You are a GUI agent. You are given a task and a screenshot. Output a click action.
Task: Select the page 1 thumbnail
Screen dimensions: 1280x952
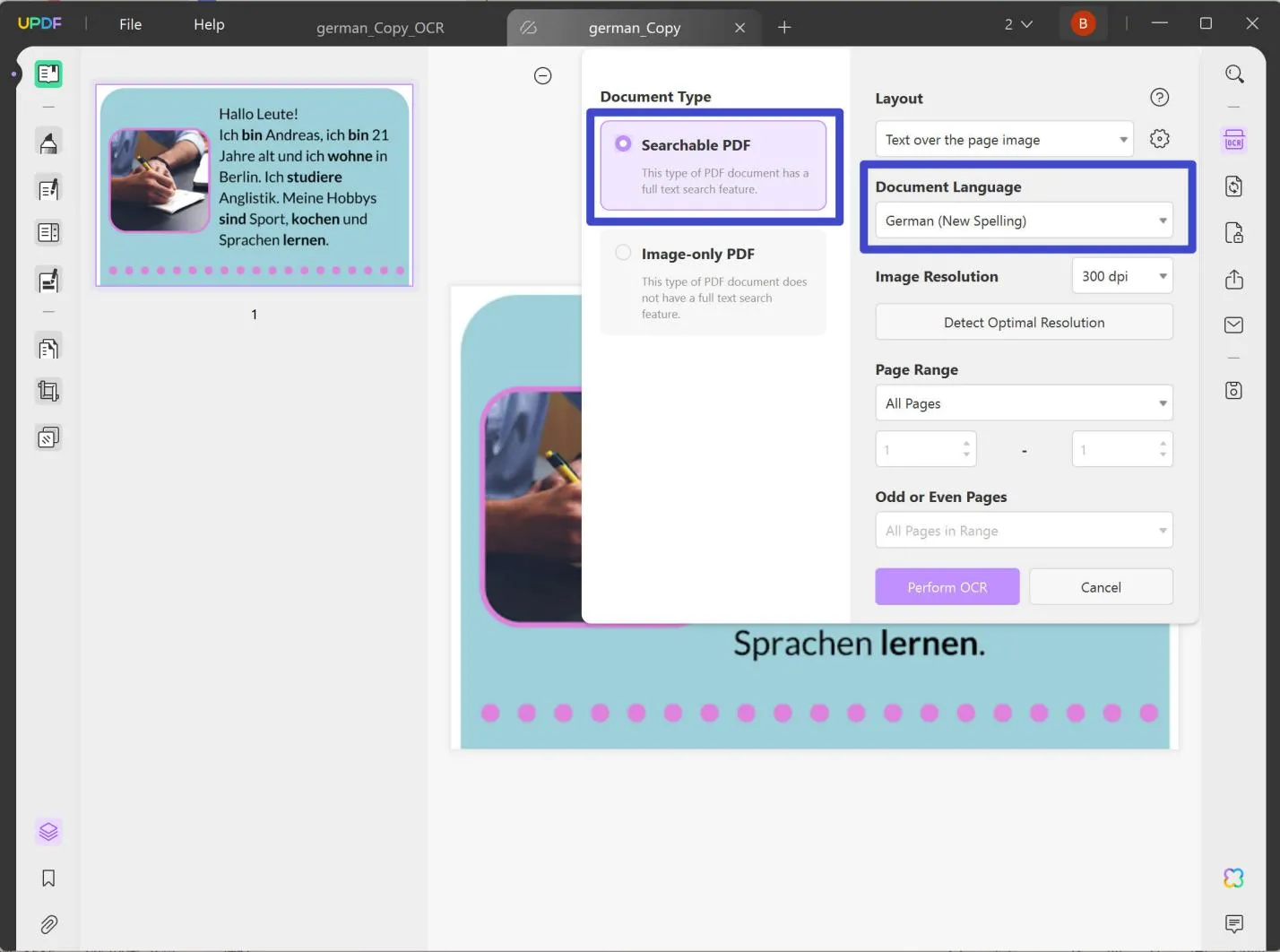click(x=255, y=186)
